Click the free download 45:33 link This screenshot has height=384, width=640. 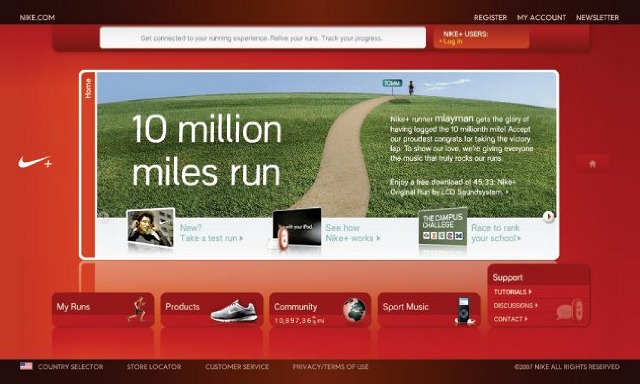tap(453, 187)
